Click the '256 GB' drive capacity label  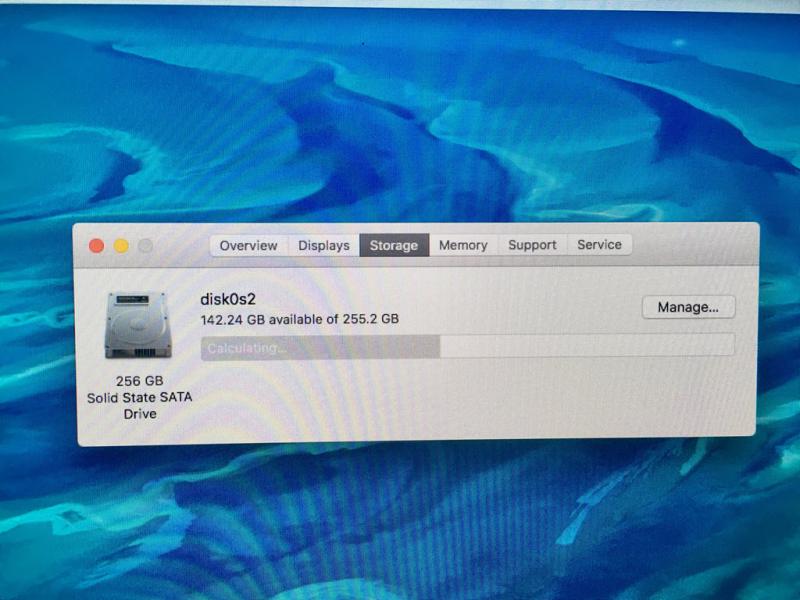pyautogui.click(x=139, y=381)
